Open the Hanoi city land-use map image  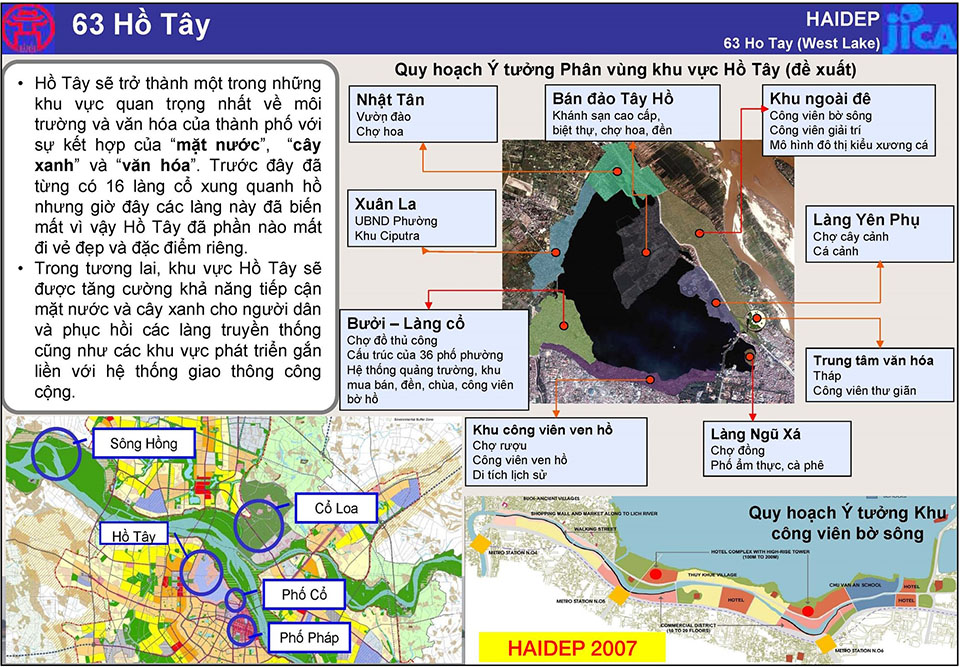[x=233, y=539]
